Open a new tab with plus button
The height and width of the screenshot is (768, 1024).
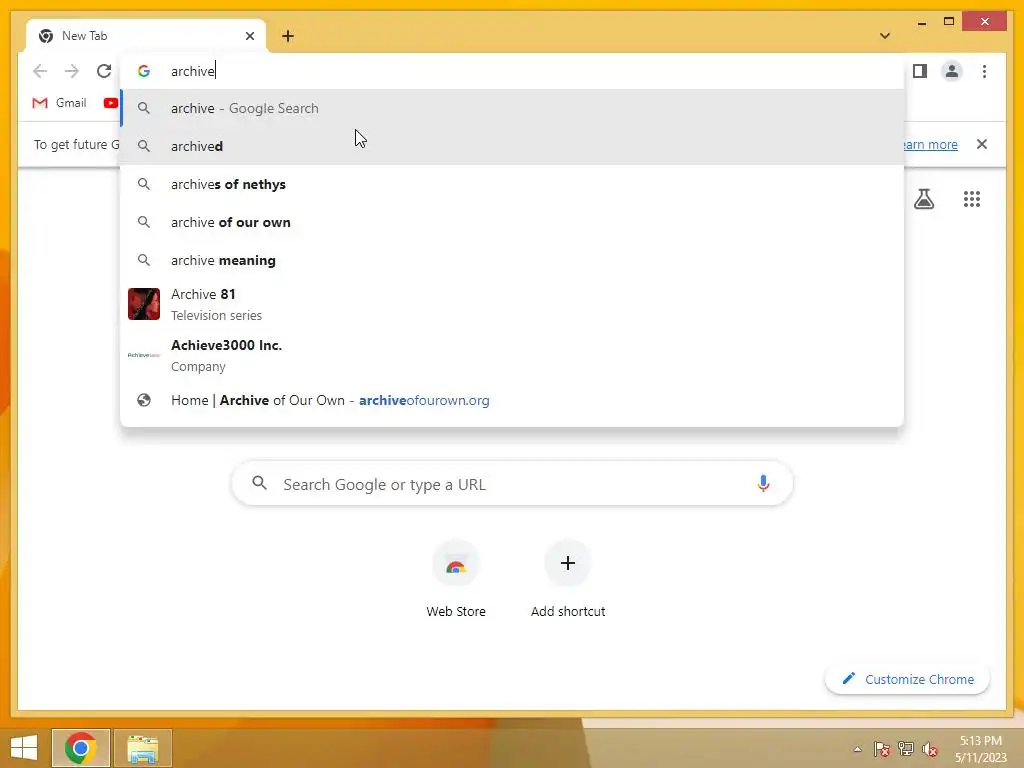click(x=288, y=36)
